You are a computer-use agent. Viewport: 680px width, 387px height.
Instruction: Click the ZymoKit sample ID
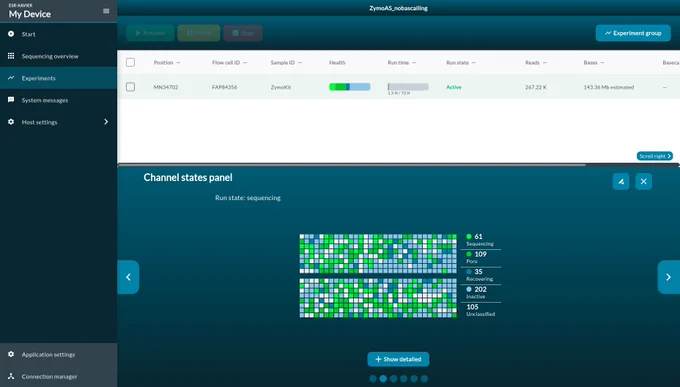pos(281,87)
